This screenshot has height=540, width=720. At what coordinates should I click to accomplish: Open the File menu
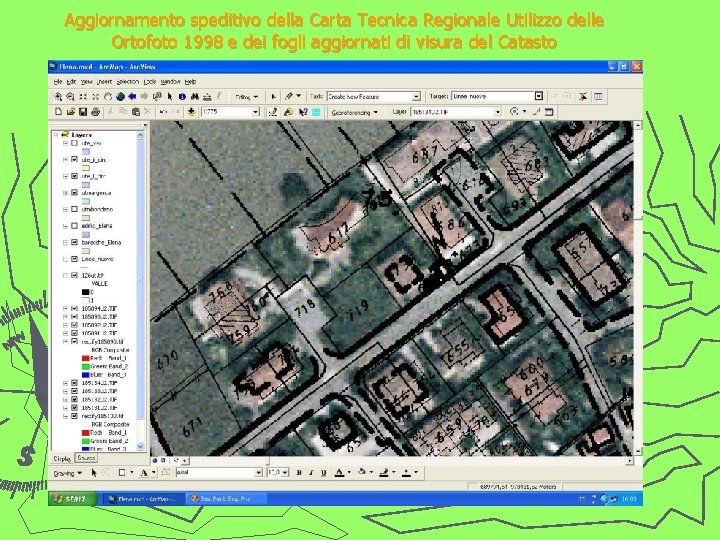coord(58,82)
